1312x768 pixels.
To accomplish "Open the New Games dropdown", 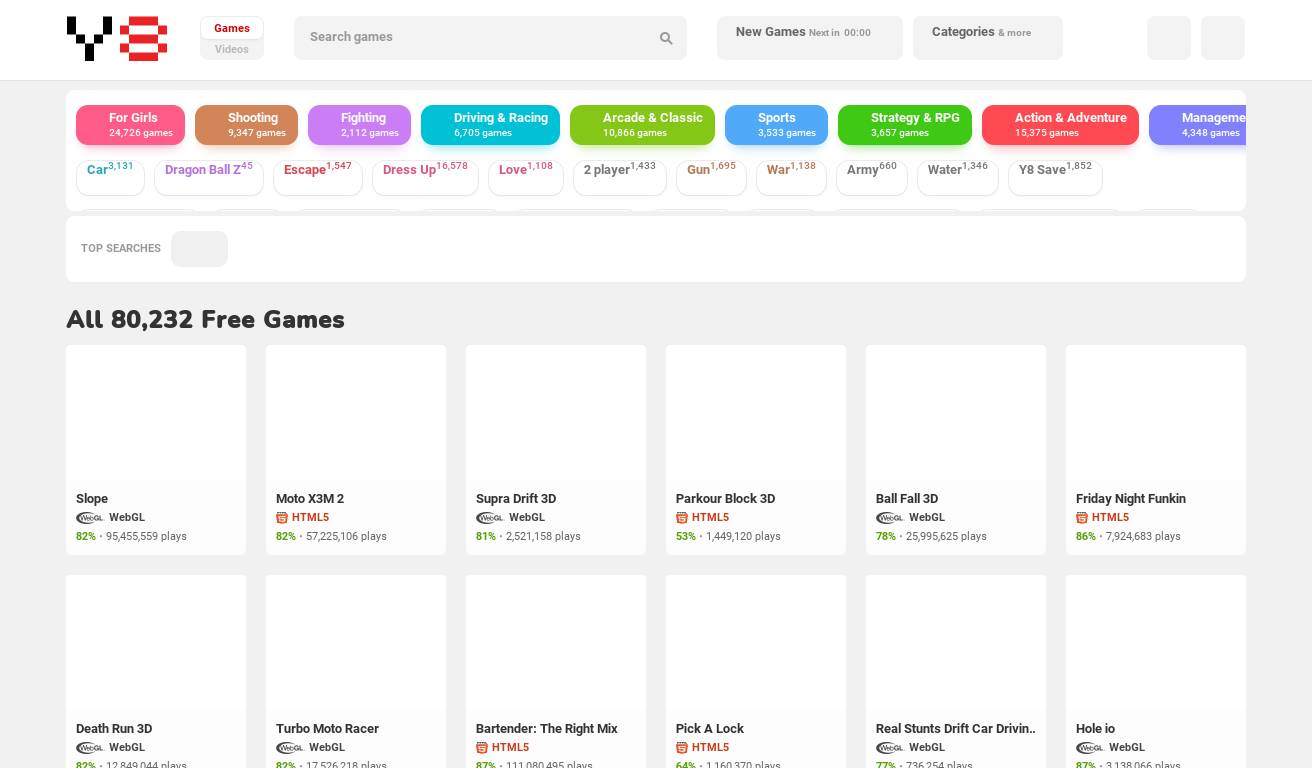I will pos(809,38).
